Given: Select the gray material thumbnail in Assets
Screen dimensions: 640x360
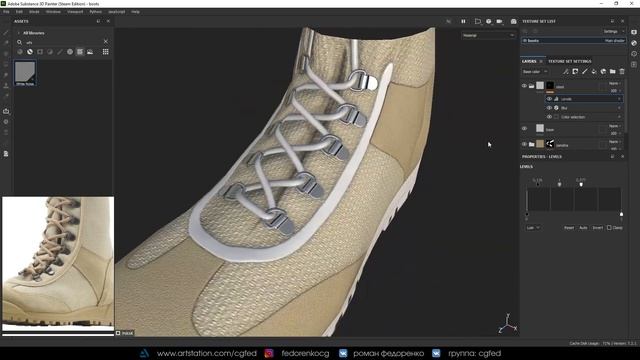Looking at the screenshot, I should click(25, 73).
